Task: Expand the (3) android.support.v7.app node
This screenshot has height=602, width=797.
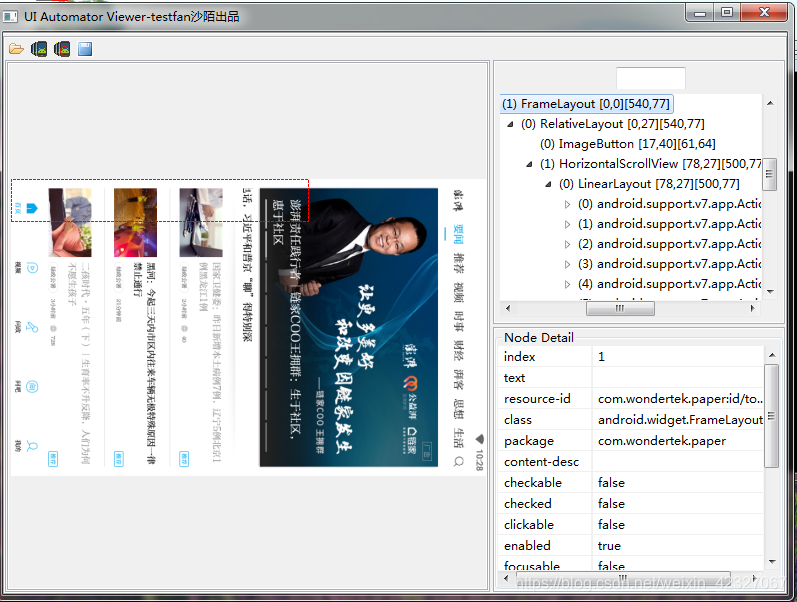Action: pyautogui.click(x=567, y=264)
